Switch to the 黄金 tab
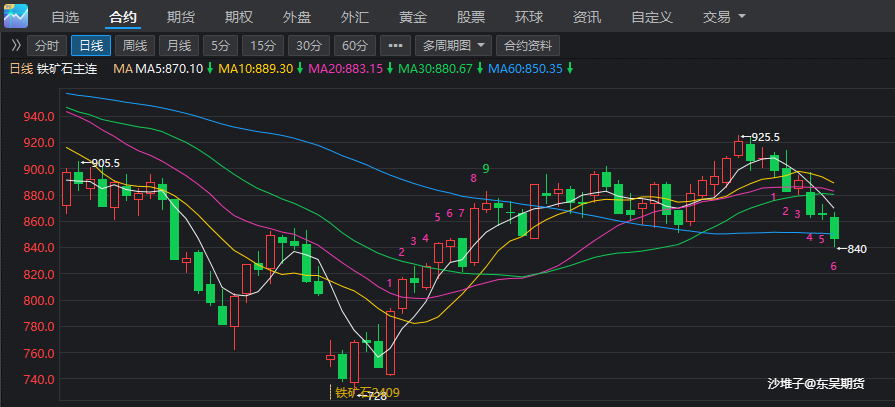 pos(413,17)
